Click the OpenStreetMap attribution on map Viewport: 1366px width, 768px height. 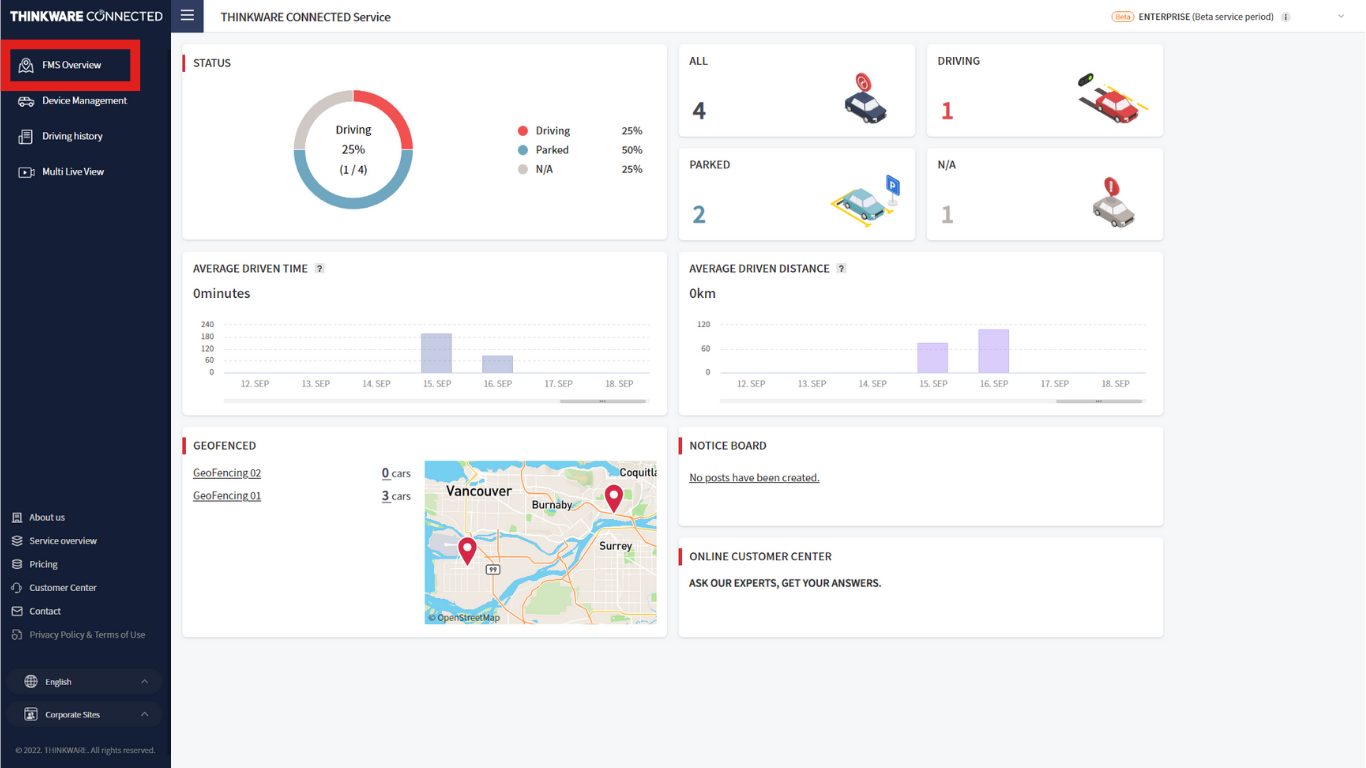tap(464, 618)
